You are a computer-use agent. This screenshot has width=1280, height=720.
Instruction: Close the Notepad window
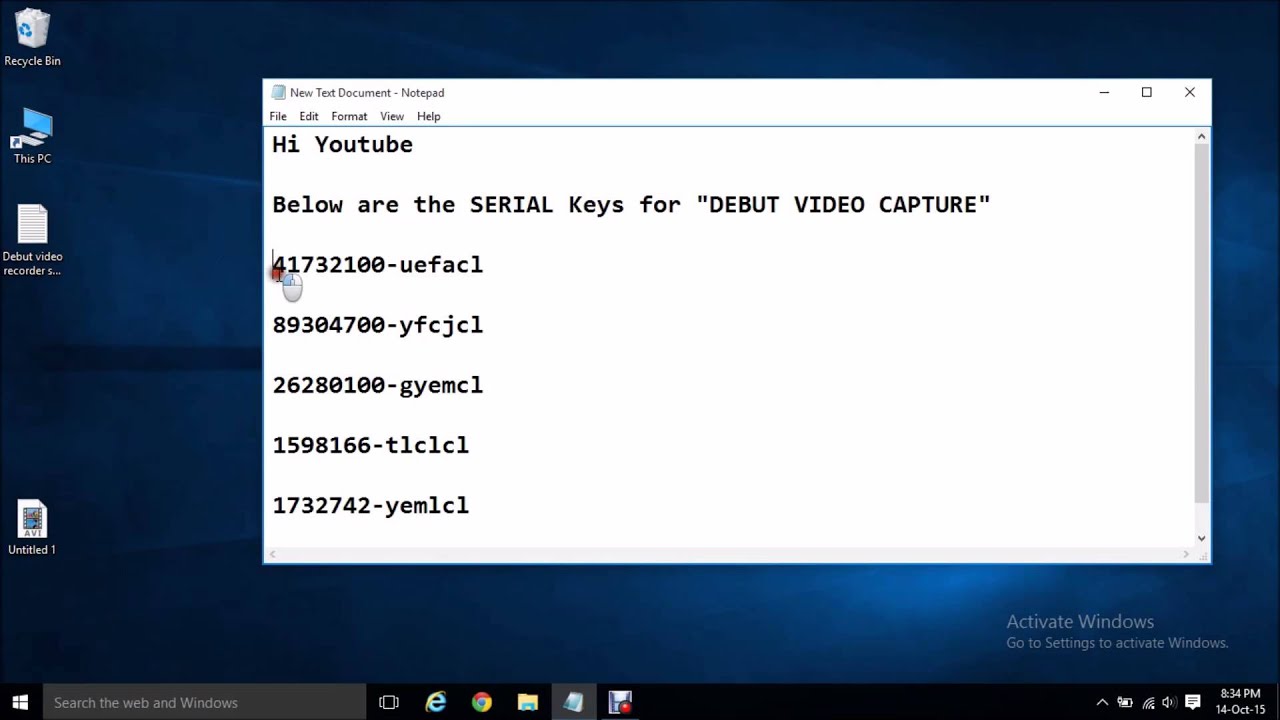coord(1190,92)
